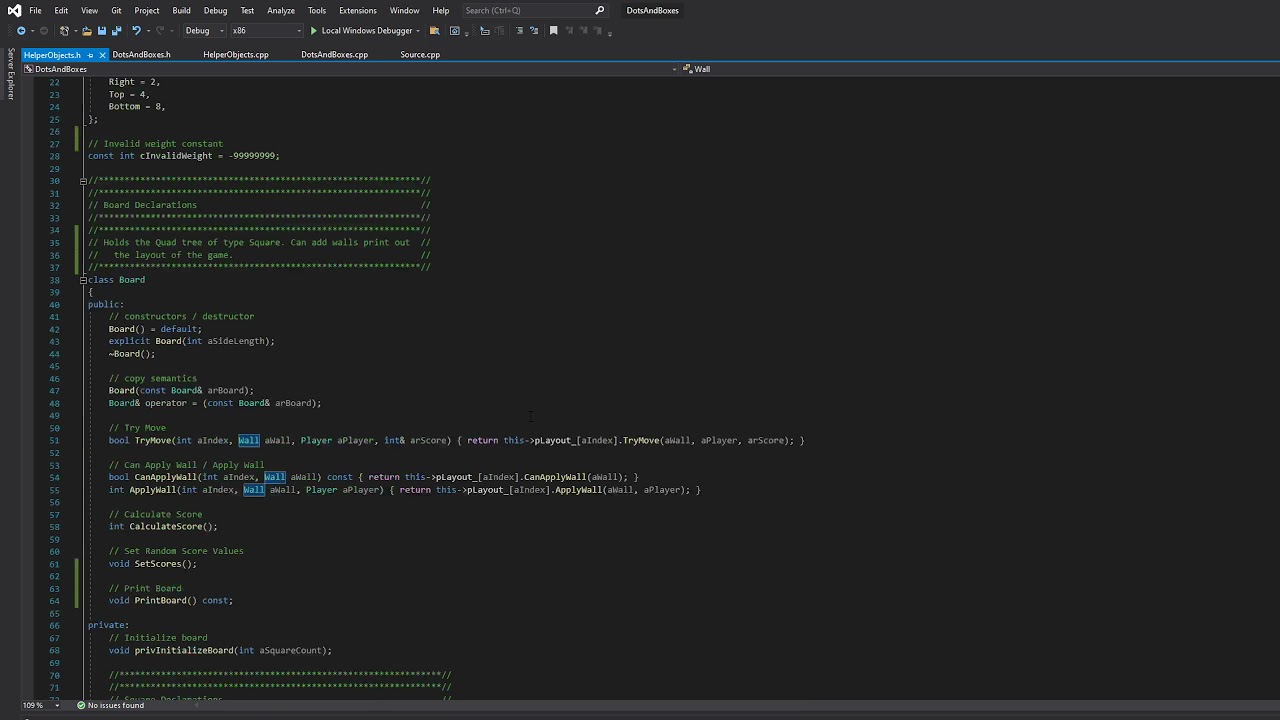Open the Tools menu
Screen dimensions: 1280x720
(x=317, y=11)
